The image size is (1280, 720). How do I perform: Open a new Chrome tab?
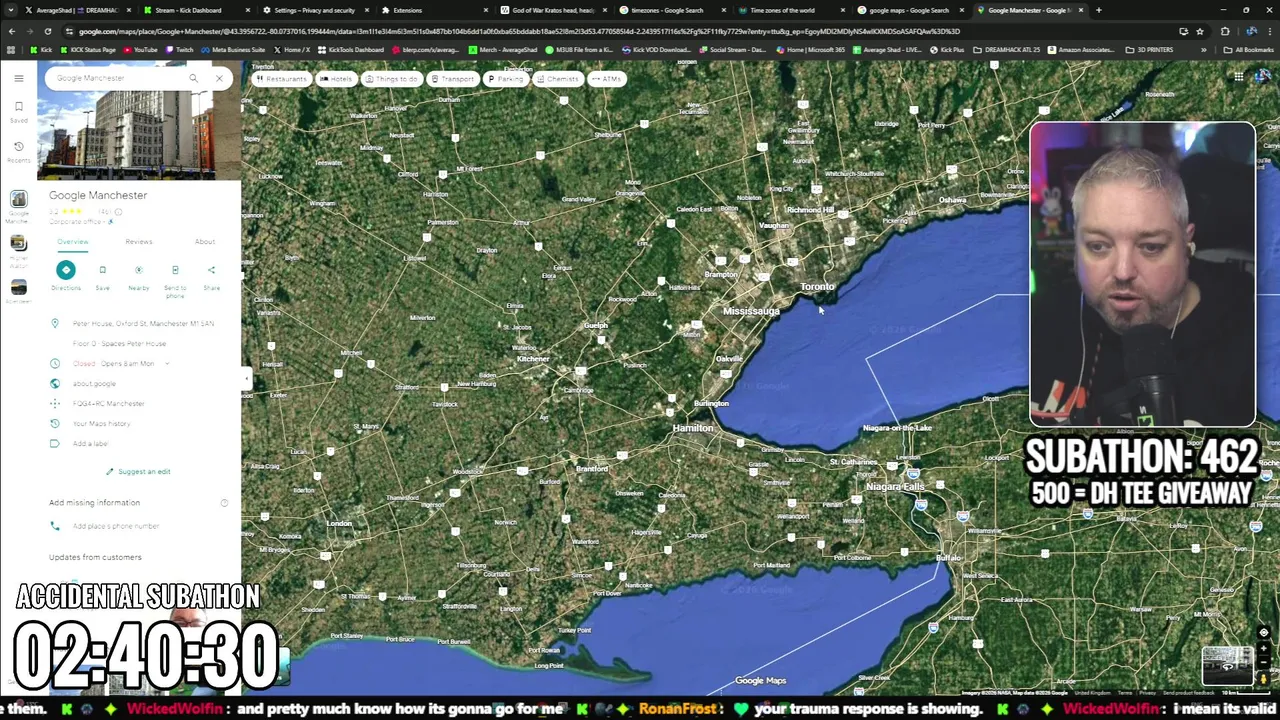tap(1098, 10)
